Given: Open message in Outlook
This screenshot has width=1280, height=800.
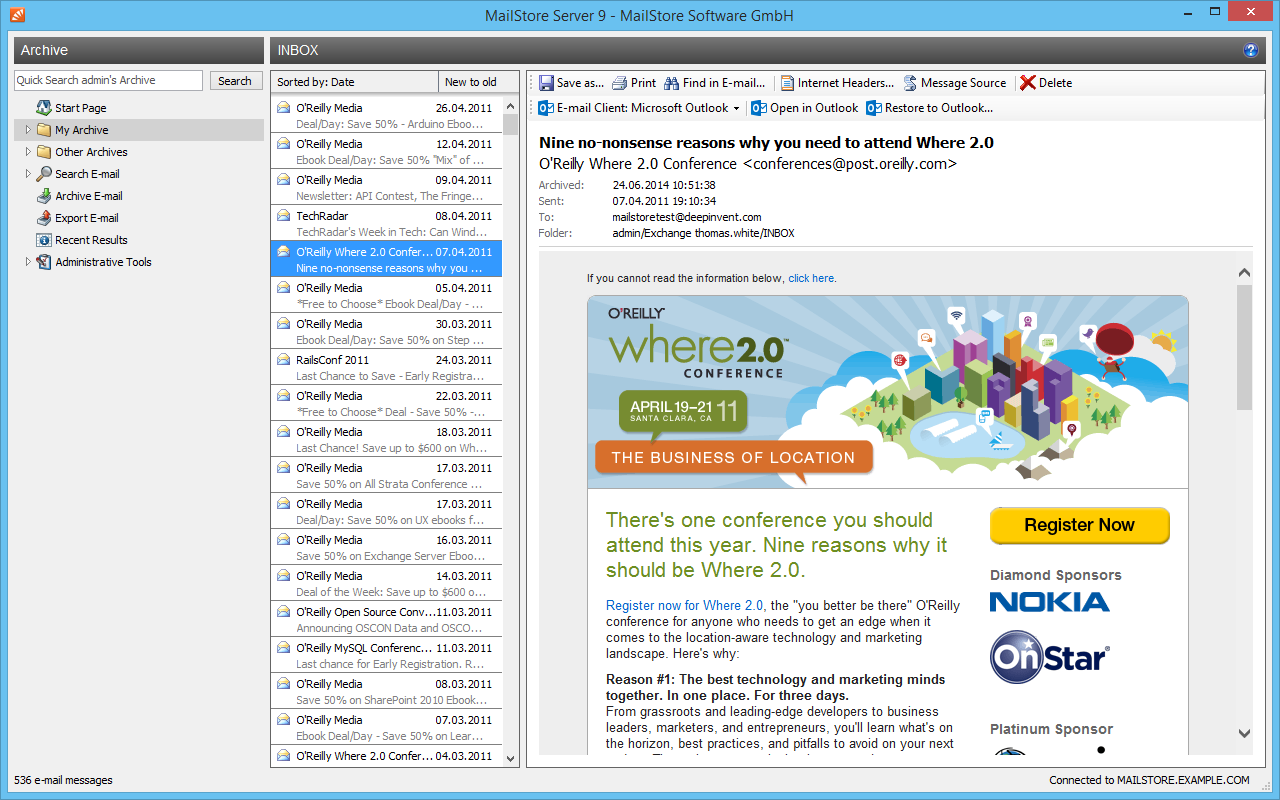Looking at the screenshot, I should (x=805, y=108).
